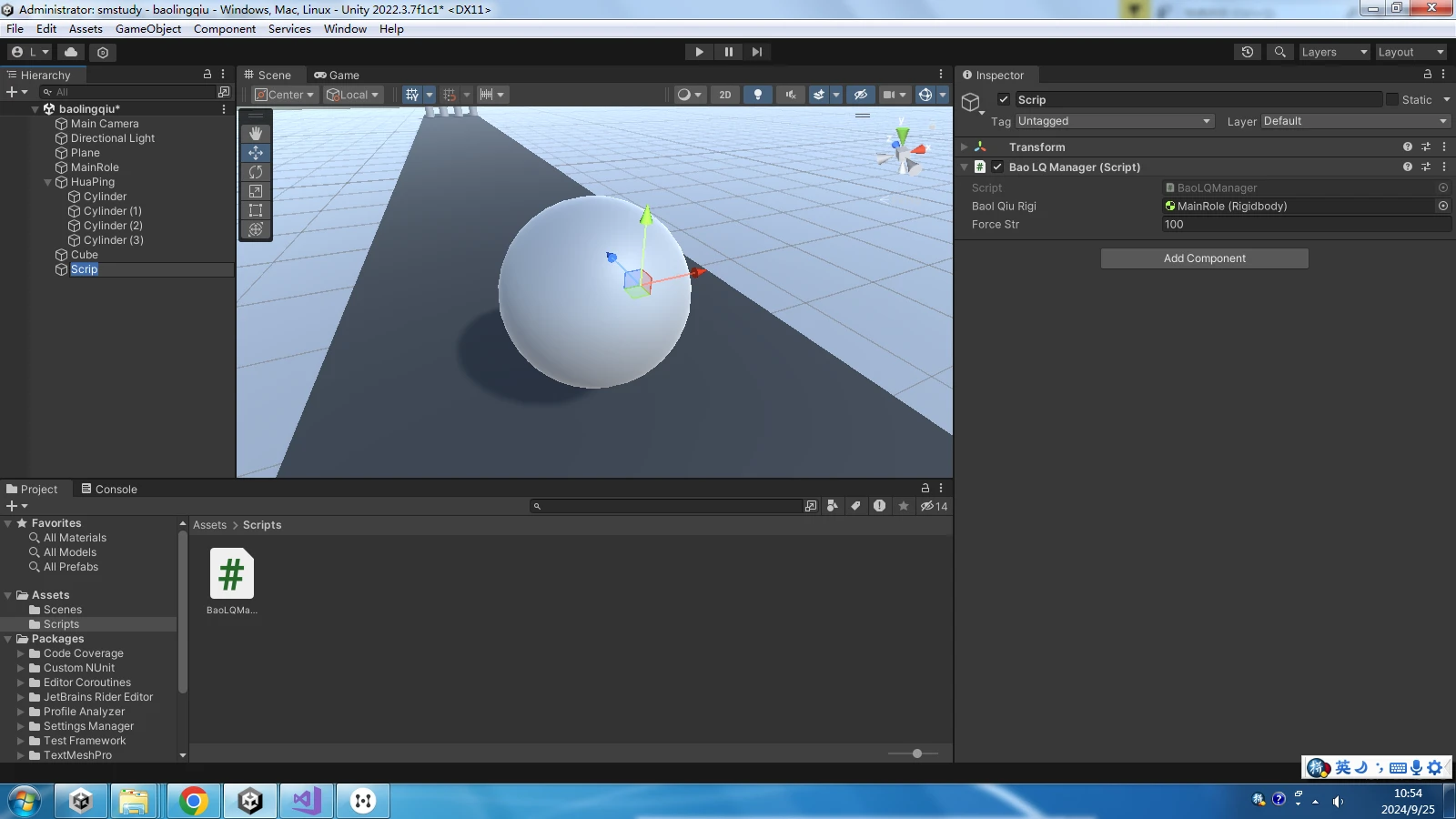1456x819 pixels.
Task: Select Cylinder (2) in the Hierarchy
Action: pyautogui.click(x=113, y=226)
